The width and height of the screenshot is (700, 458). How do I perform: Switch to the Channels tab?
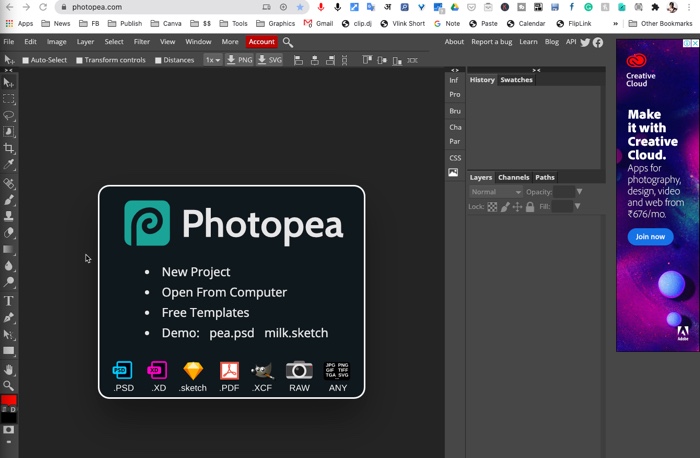pos(513,177)
